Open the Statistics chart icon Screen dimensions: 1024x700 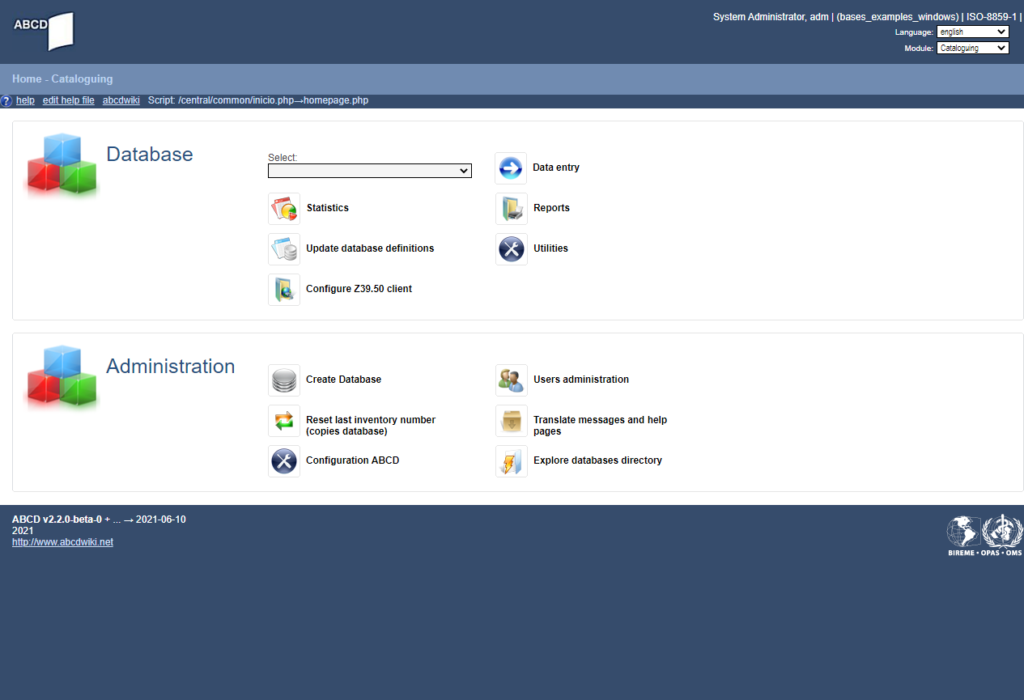284,208
